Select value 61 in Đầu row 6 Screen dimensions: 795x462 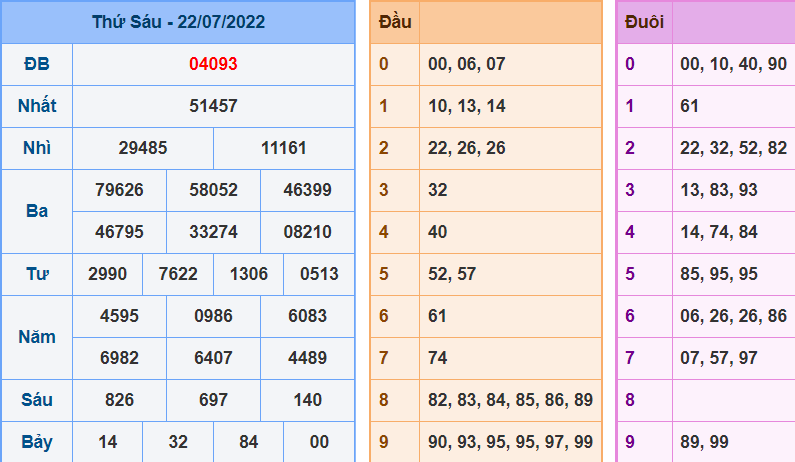[437, 316]
